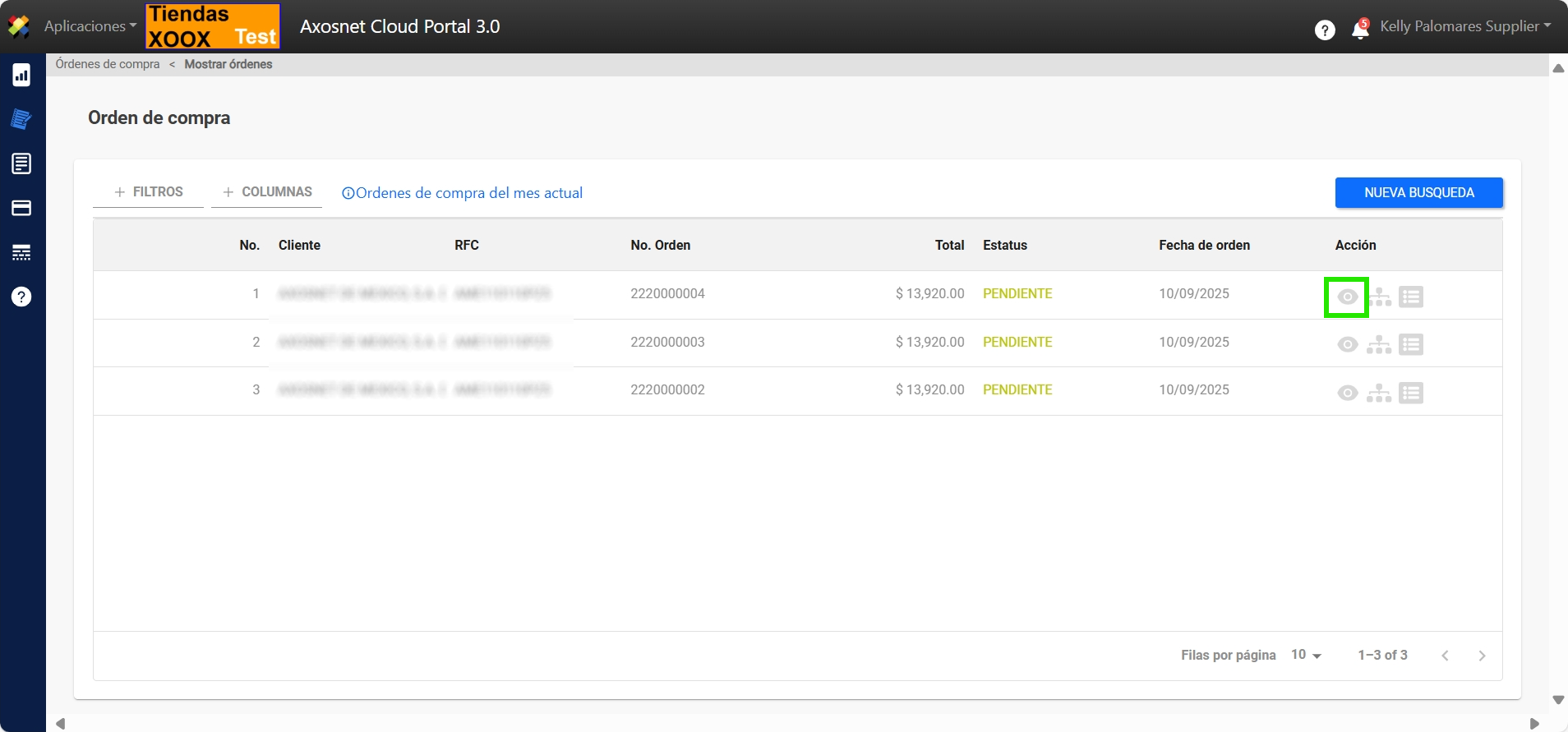The height and width of the screenshot is (732, 1568).
Task: Open hierarchy icon for order 2220000002
Action: 1379,394
